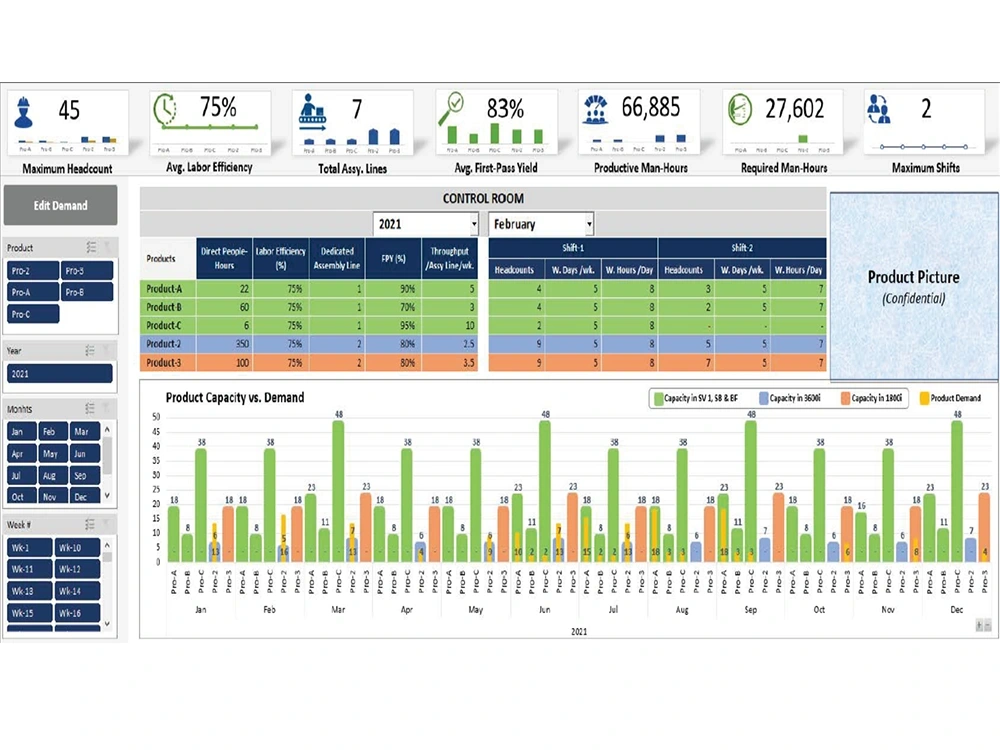Clear filter on the Year slicer
Viewport: 1000px width, 750px height.
[107, 350]
